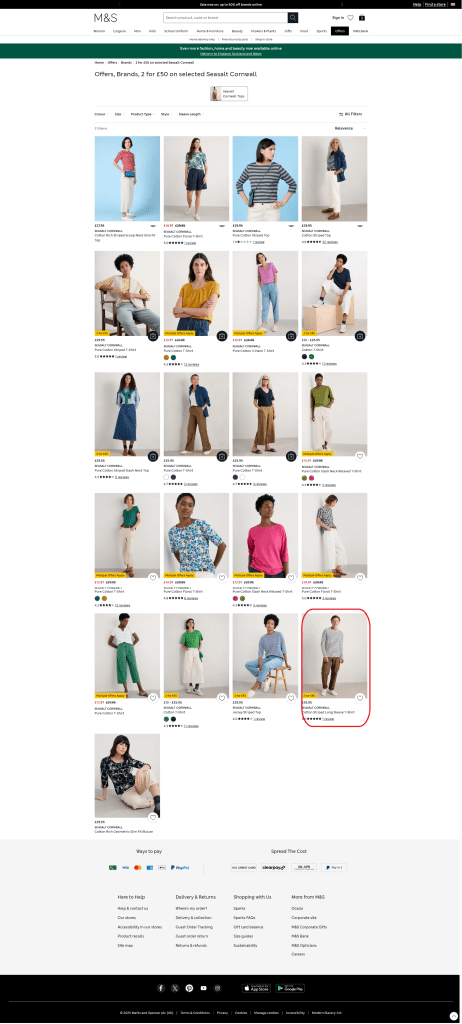Open the wishlist heart icon in header
The image size is (462, 1024).
[350, 18]
